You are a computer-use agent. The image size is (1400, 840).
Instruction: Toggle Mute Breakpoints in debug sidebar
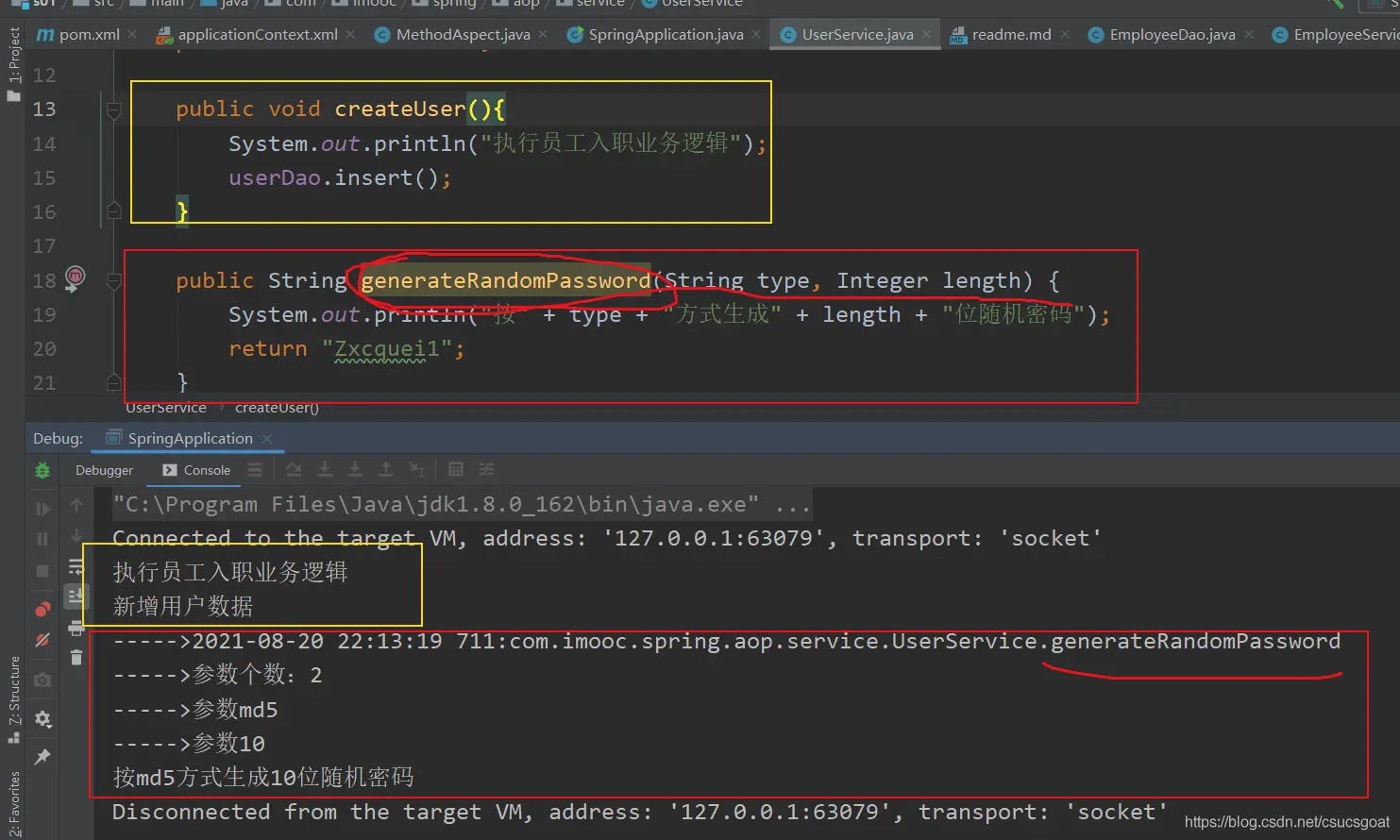[42, 640]
